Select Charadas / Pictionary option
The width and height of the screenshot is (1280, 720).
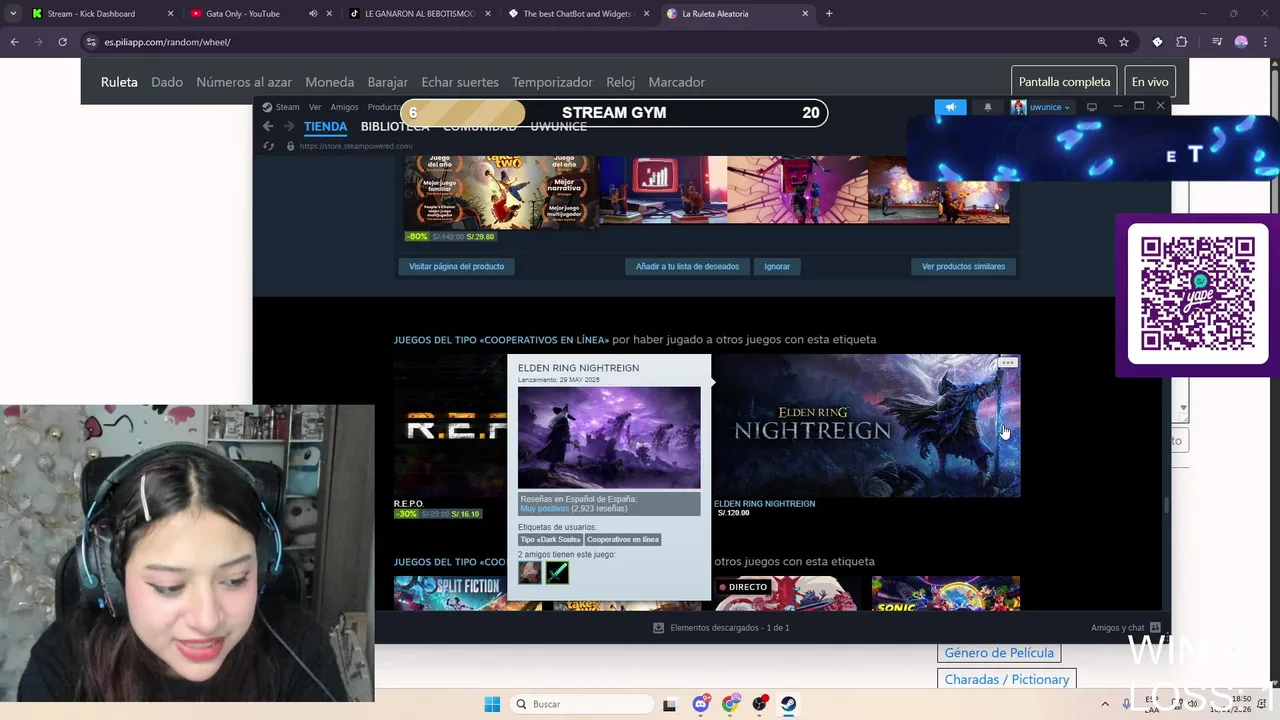pos(1007,679)
